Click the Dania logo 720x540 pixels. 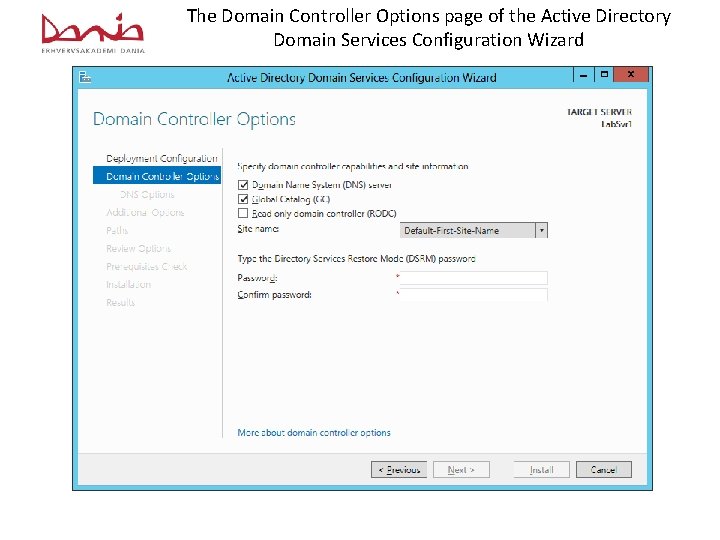pos(93,33)
